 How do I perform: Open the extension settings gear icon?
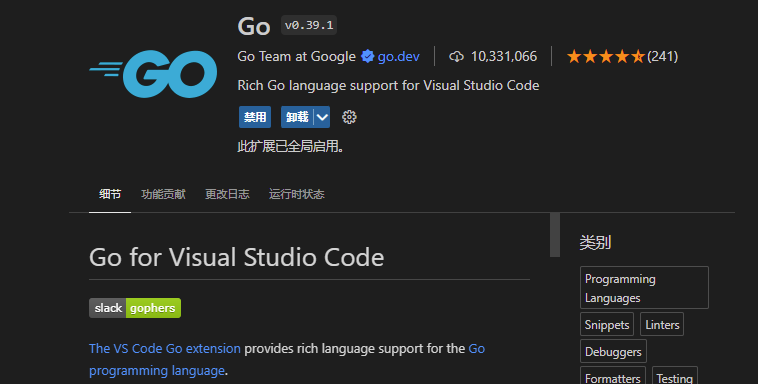(349, 117)
